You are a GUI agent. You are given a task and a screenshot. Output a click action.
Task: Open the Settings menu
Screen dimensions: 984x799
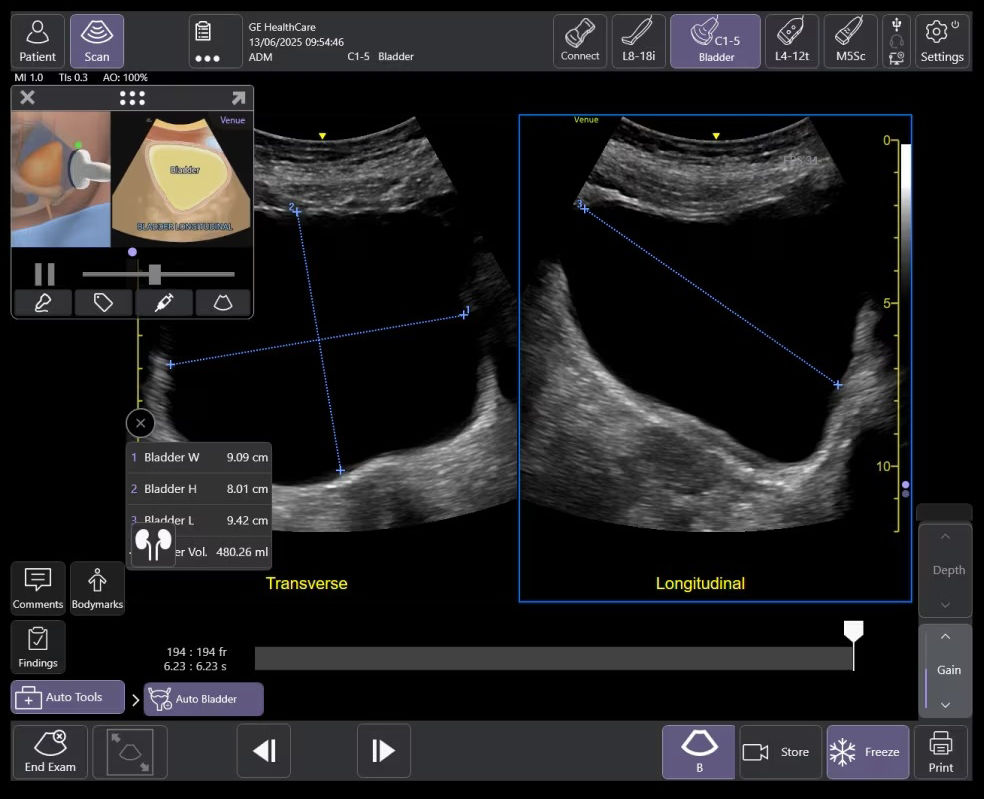point(941,40)
